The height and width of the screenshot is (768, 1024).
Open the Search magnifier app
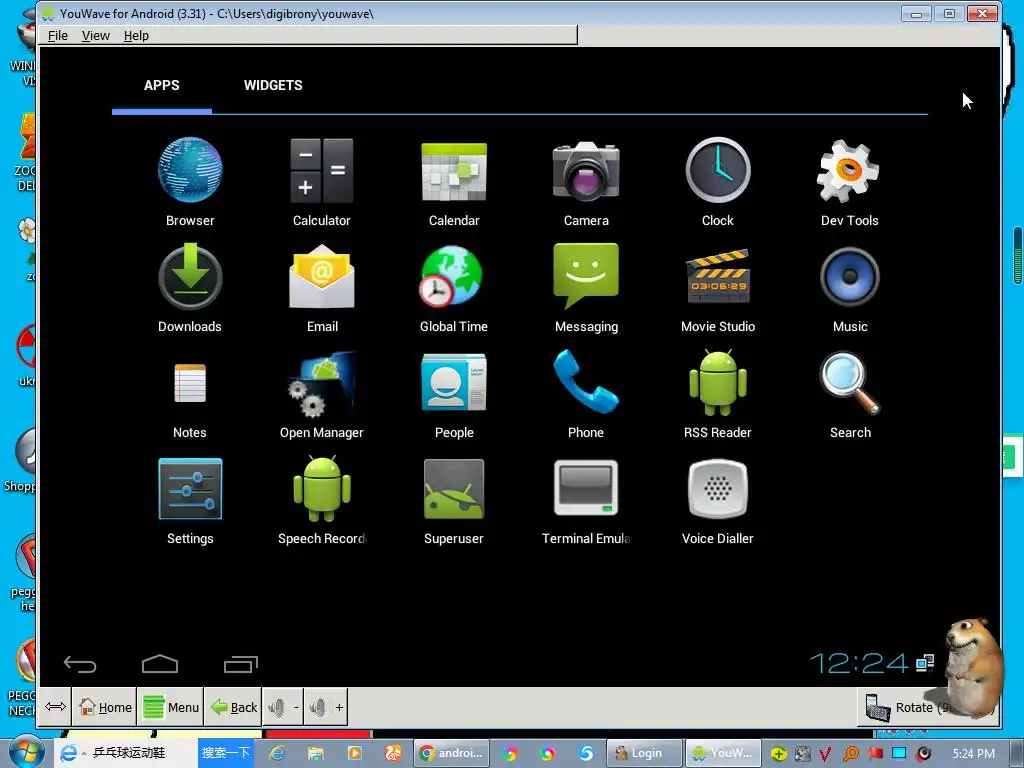point(850,383)
